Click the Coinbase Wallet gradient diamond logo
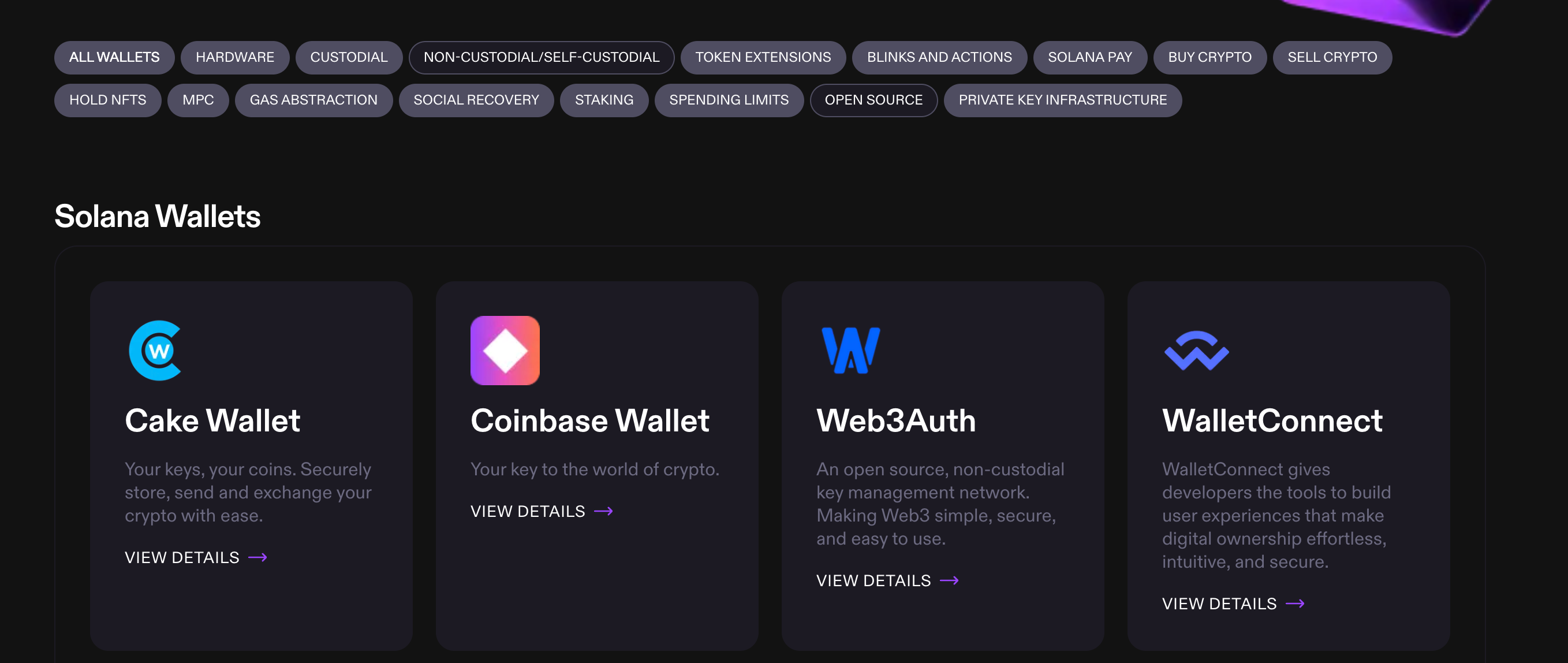The image size is (1568, 663). [505, 351]
